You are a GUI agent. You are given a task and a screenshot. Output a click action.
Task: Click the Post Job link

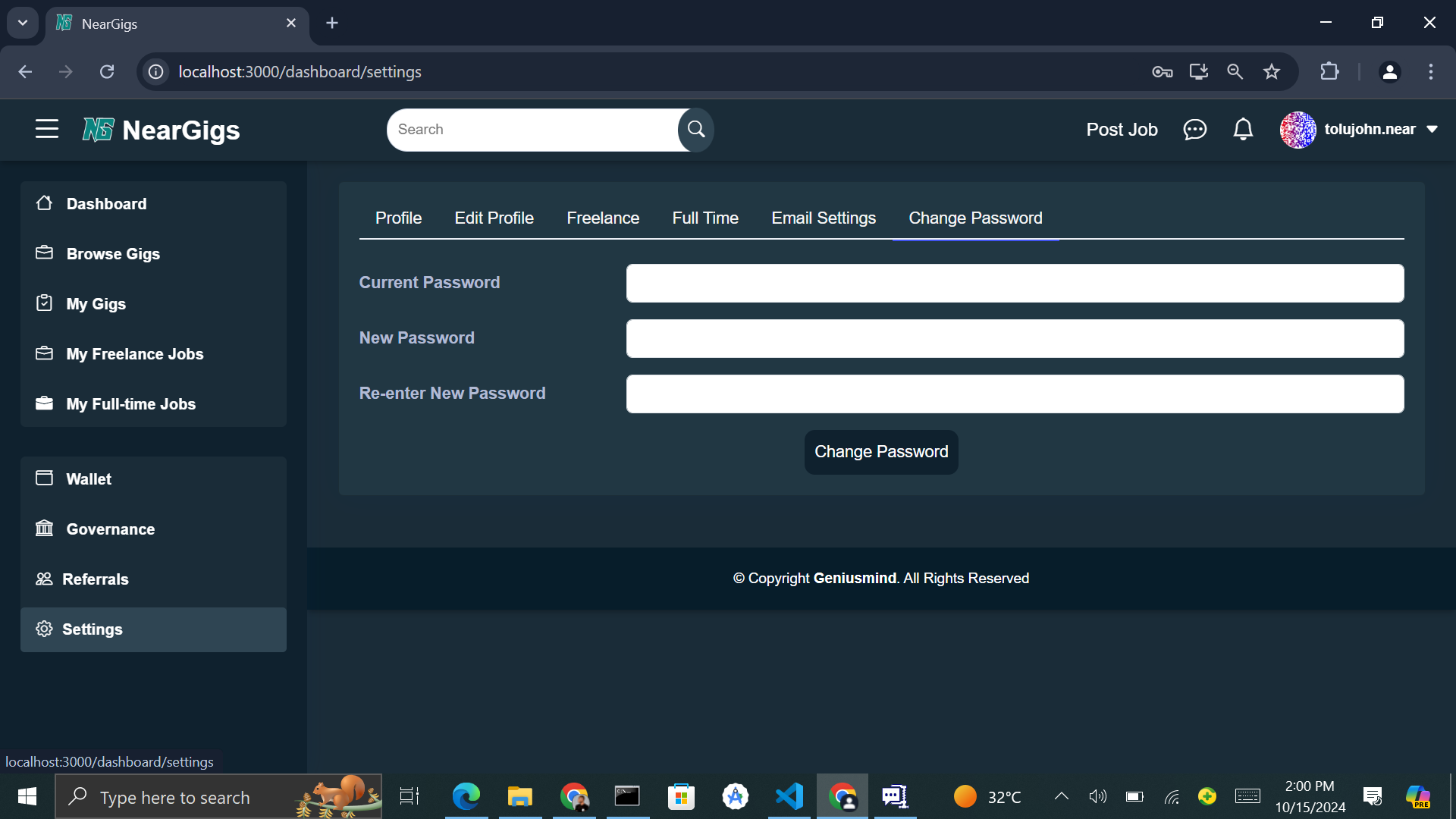point(1122,130)
